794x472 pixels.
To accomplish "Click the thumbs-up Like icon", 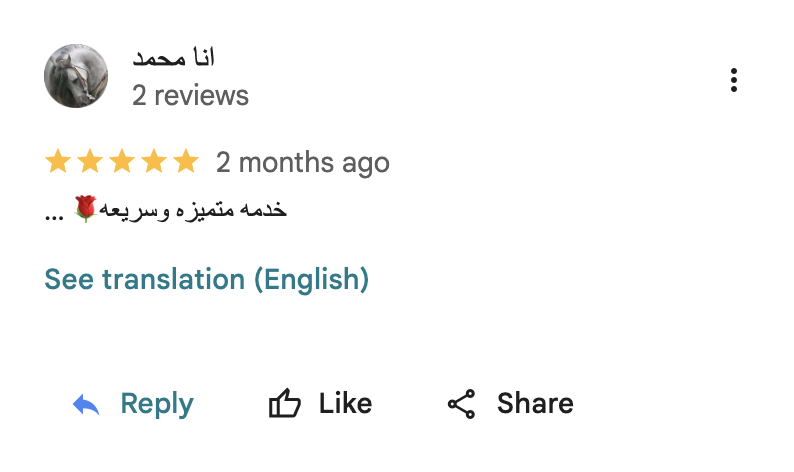I will [285, 404].
